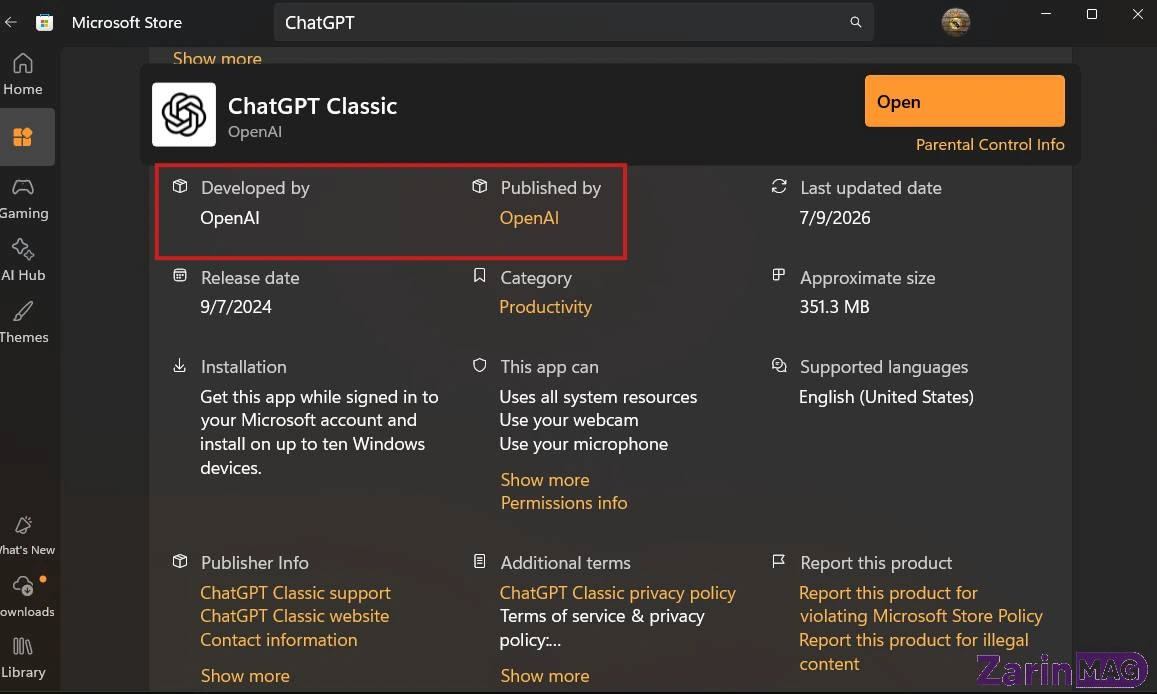Open the Permissions info link
Image resolution: width=1157 pixels, height=694 pixels.
[564, 503]
